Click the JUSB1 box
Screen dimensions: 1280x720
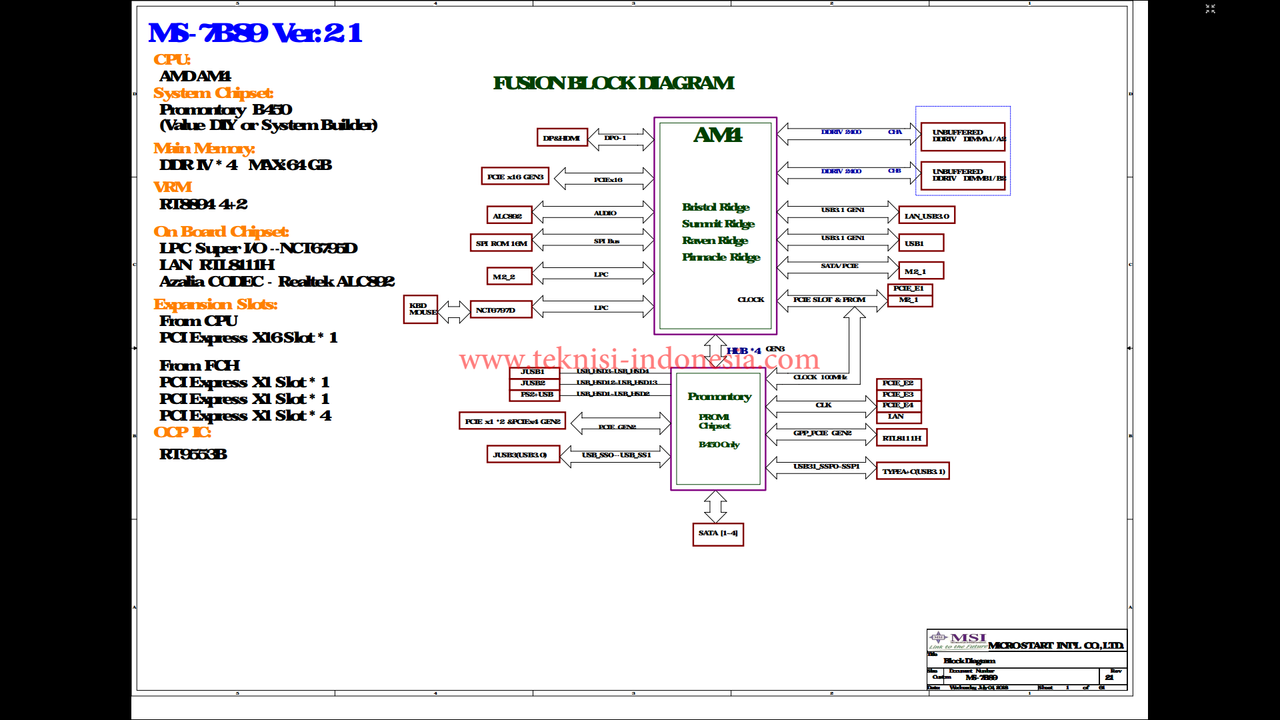(x=533, y=372)
